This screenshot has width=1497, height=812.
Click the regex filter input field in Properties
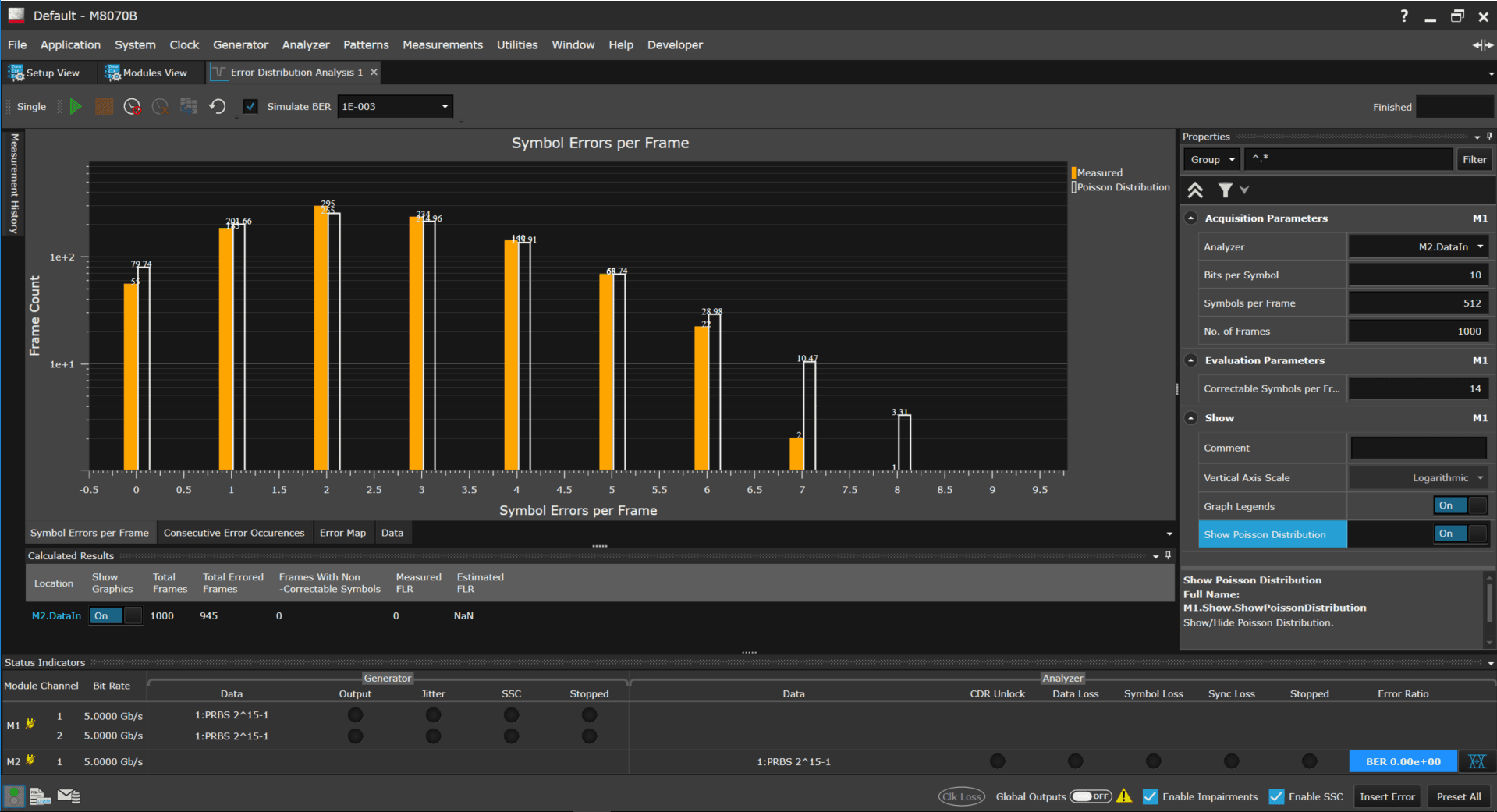point(1348,159)
